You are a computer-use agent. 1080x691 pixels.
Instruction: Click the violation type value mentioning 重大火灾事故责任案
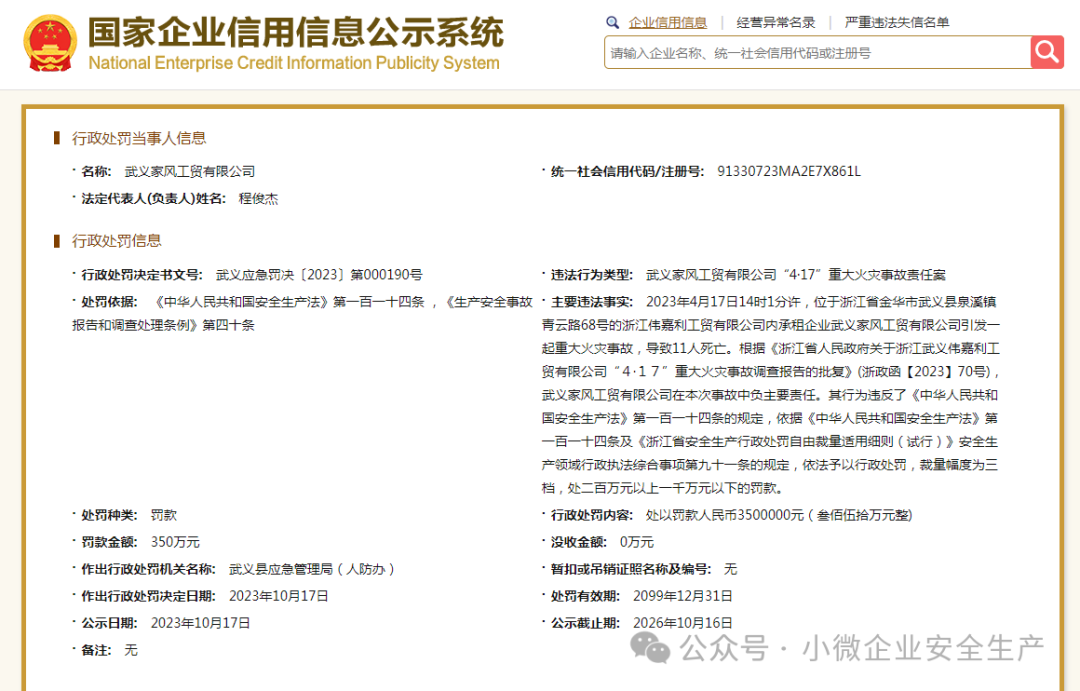click(x=796, y=275)
